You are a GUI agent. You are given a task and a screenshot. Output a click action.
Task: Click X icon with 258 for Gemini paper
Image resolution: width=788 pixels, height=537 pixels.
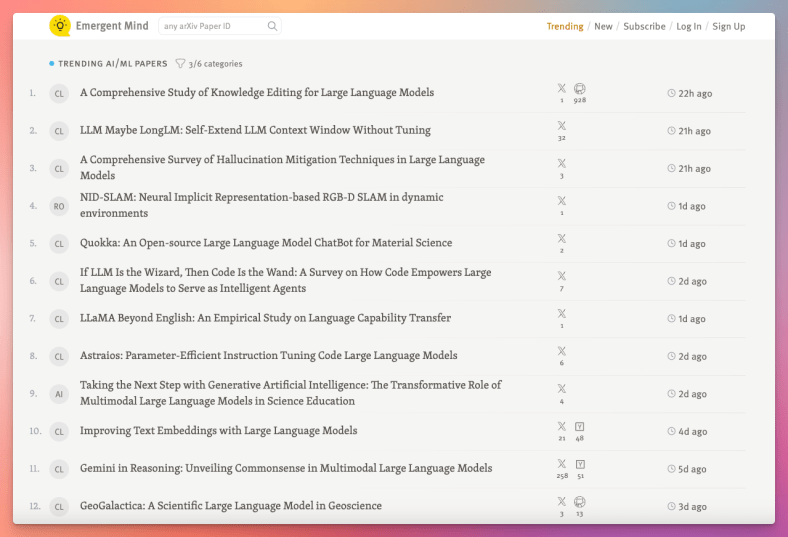[x=561, y=464]
